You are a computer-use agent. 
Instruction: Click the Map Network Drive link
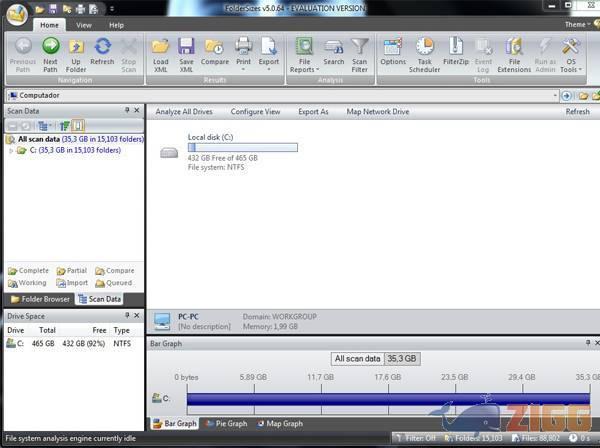pyautogui.click(x=377, y=112)
